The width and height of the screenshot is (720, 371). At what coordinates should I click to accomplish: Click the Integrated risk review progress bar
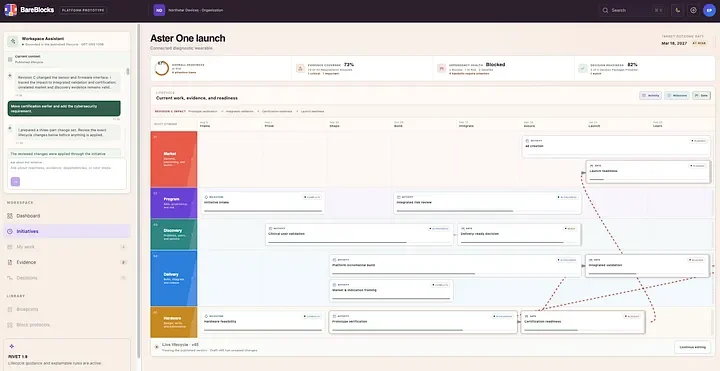[487, 211]
